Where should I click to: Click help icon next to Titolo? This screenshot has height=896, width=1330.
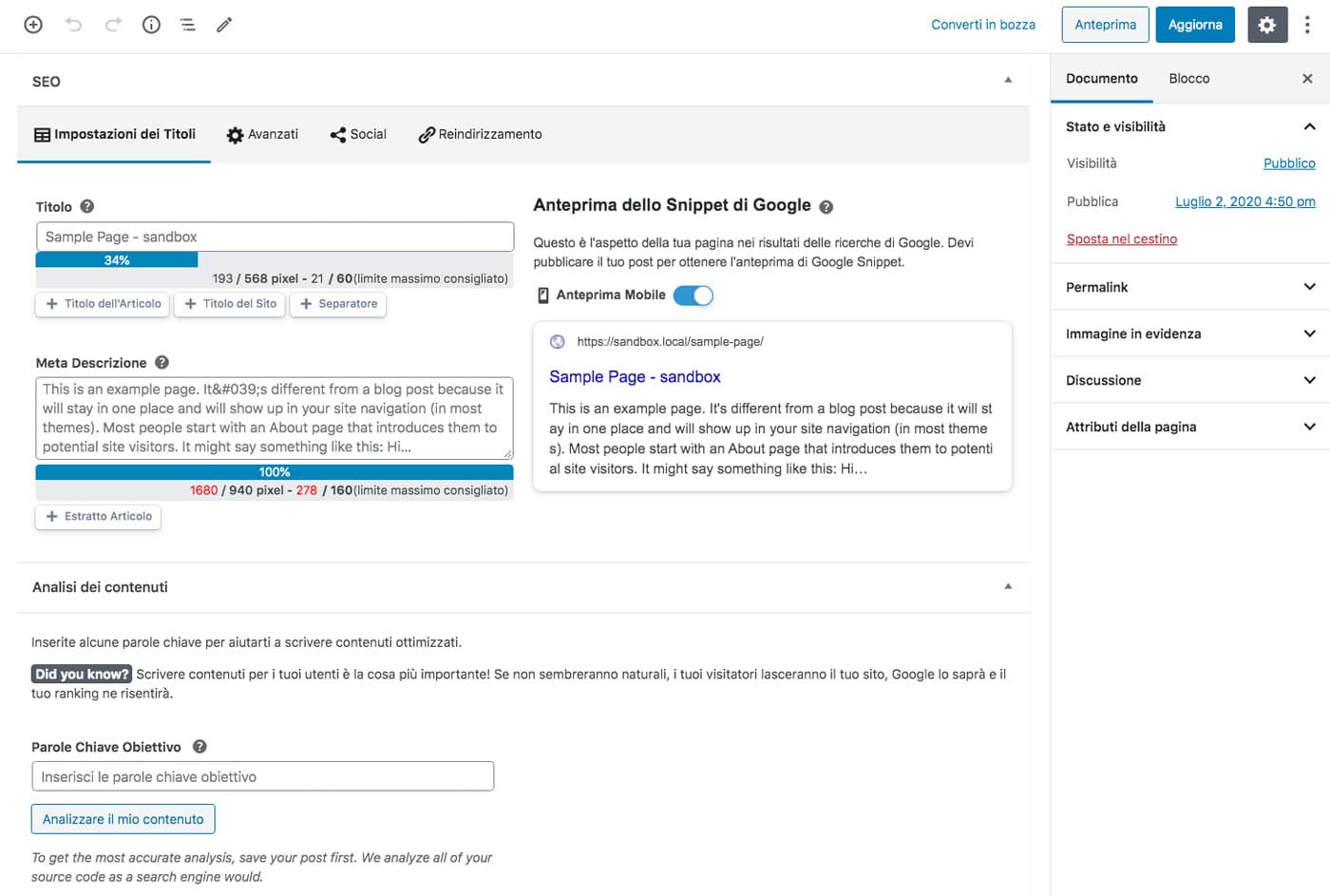pos(87,206)
